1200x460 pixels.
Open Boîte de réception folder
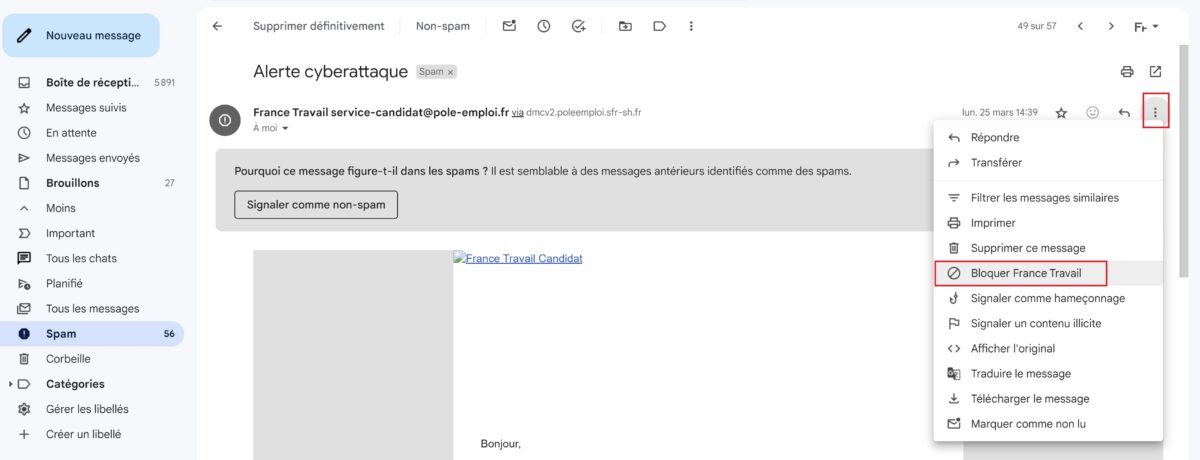click(x=92, y=83)
